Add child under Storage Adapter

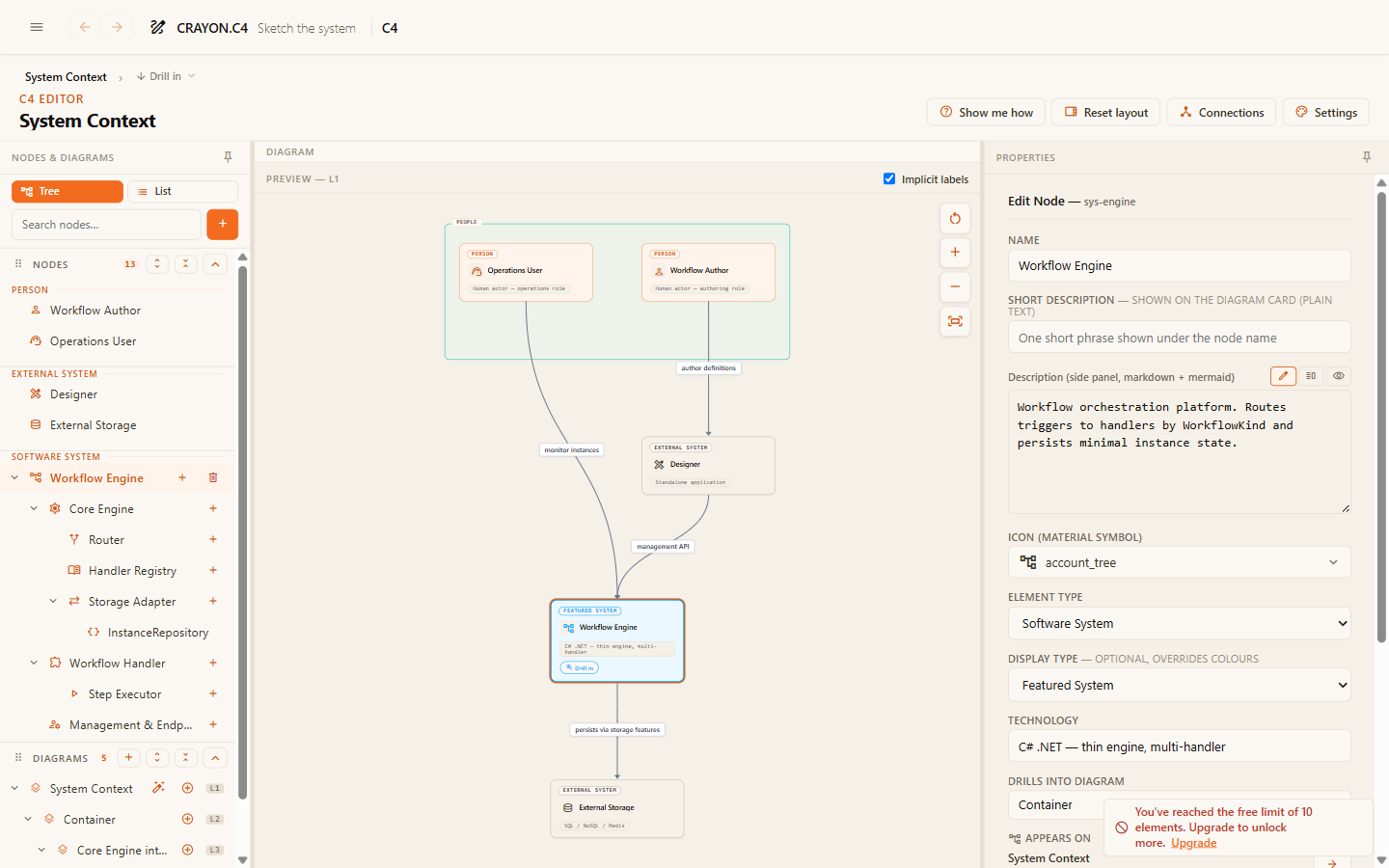tap(213, 601)
